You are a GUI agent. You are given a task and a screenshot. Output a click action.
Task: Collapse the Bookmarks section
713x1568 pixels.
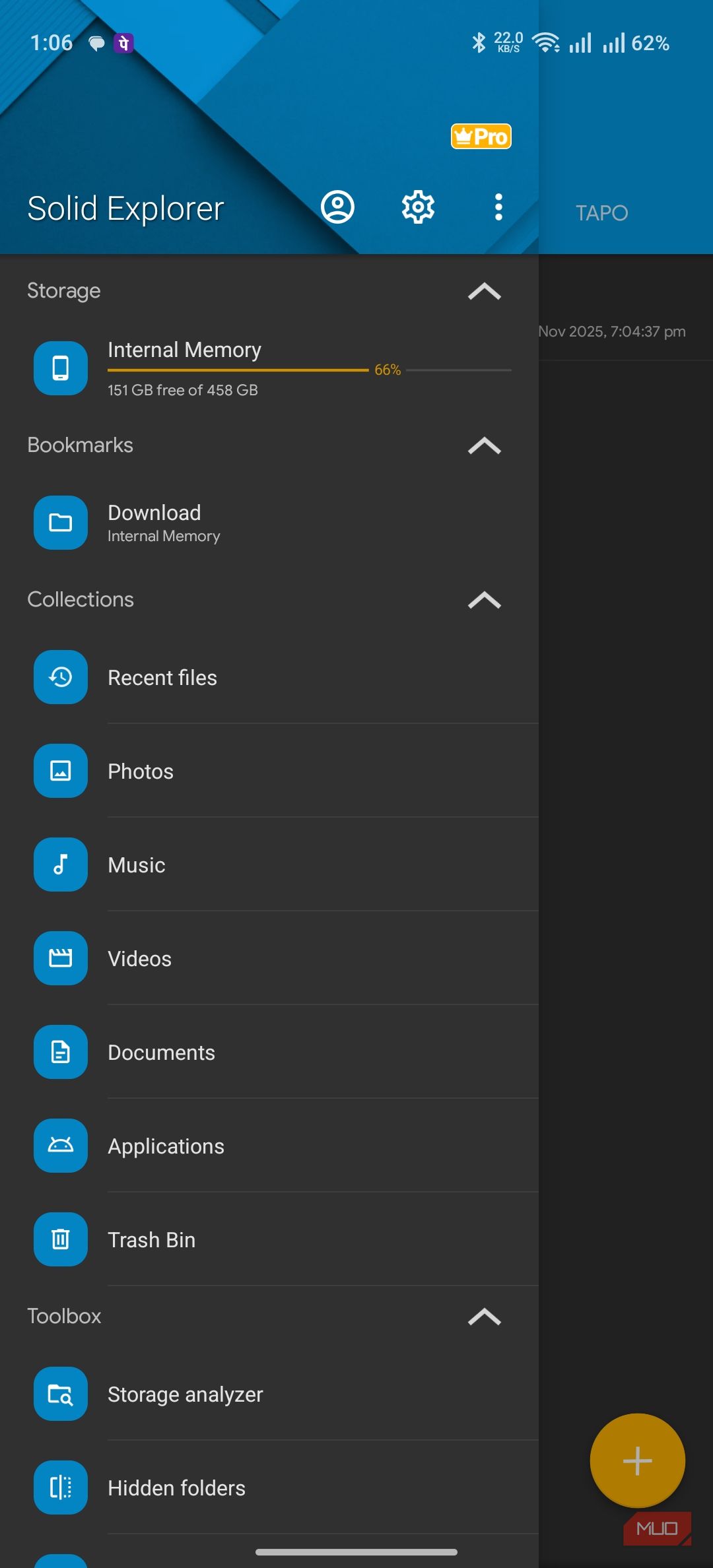(485, 445)
